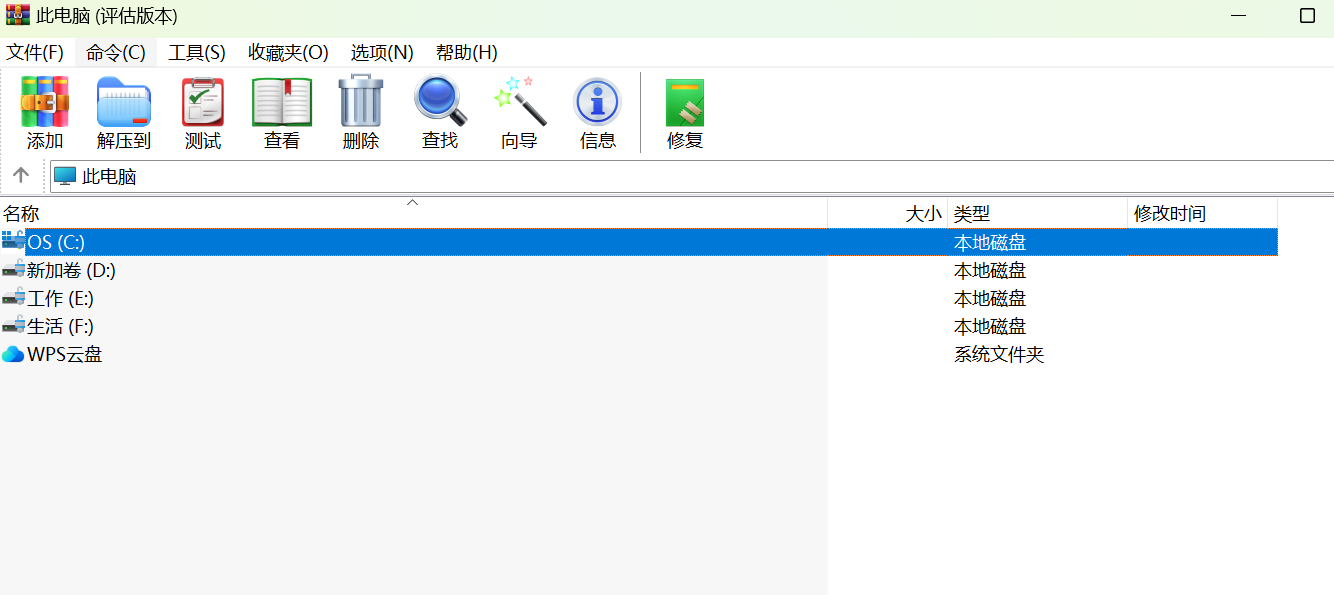
Task: Select the WPS云盘 cloud folder
Action: pos(64,355)
